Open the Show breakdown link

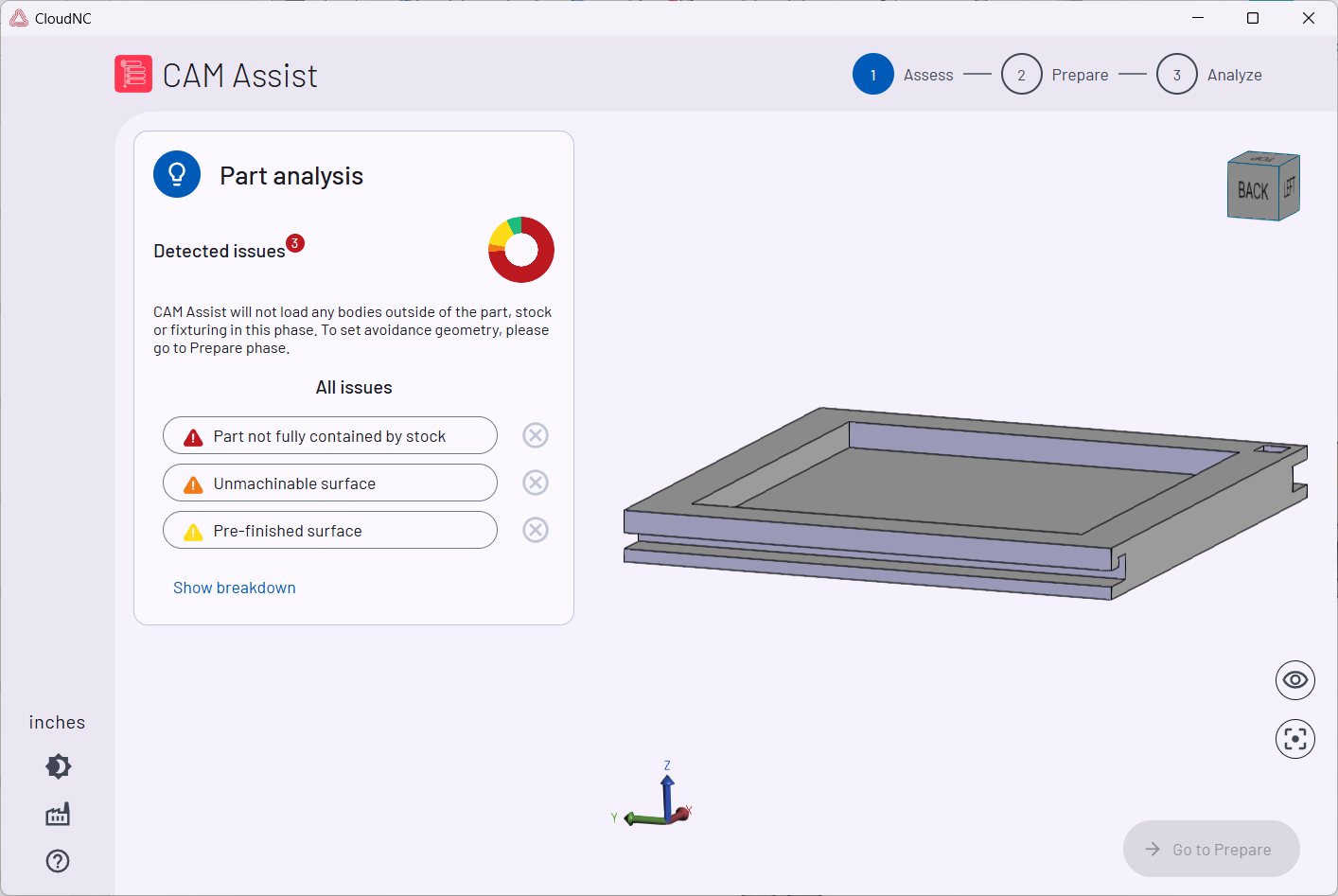(x=235, y=588)
